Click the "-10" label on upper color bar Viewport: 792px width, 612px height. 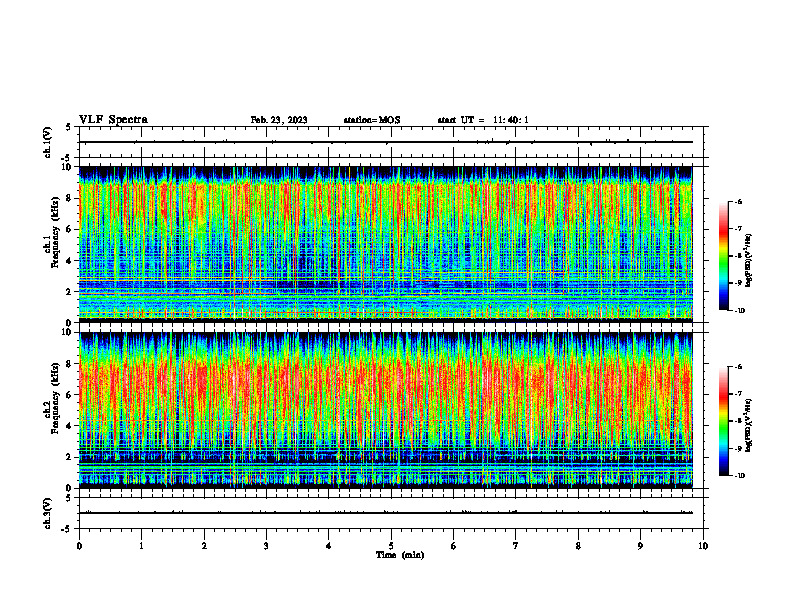tap(739, 311)
